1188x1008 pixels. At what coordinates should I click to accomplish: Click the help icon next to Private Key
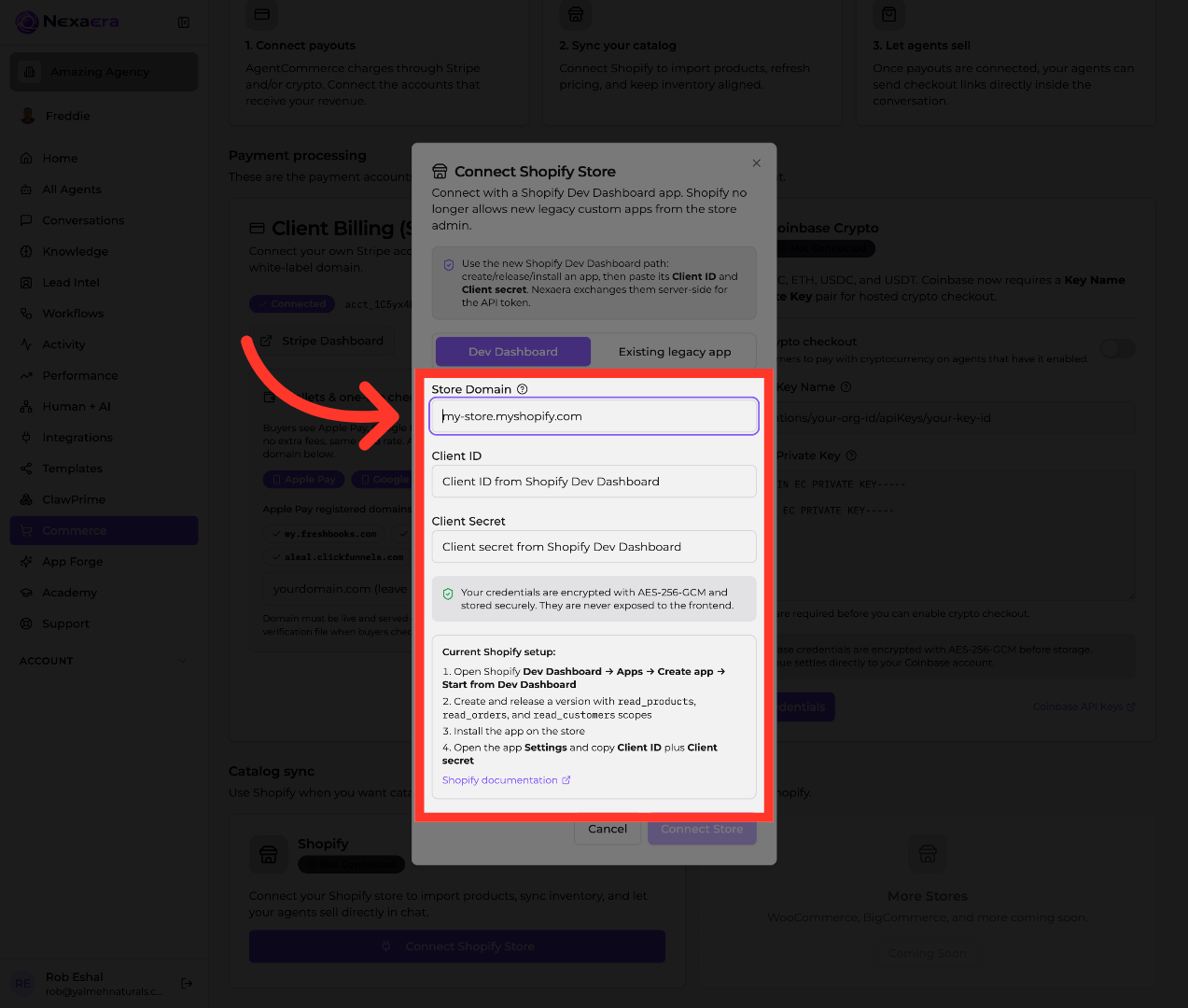tap(851, 455)
